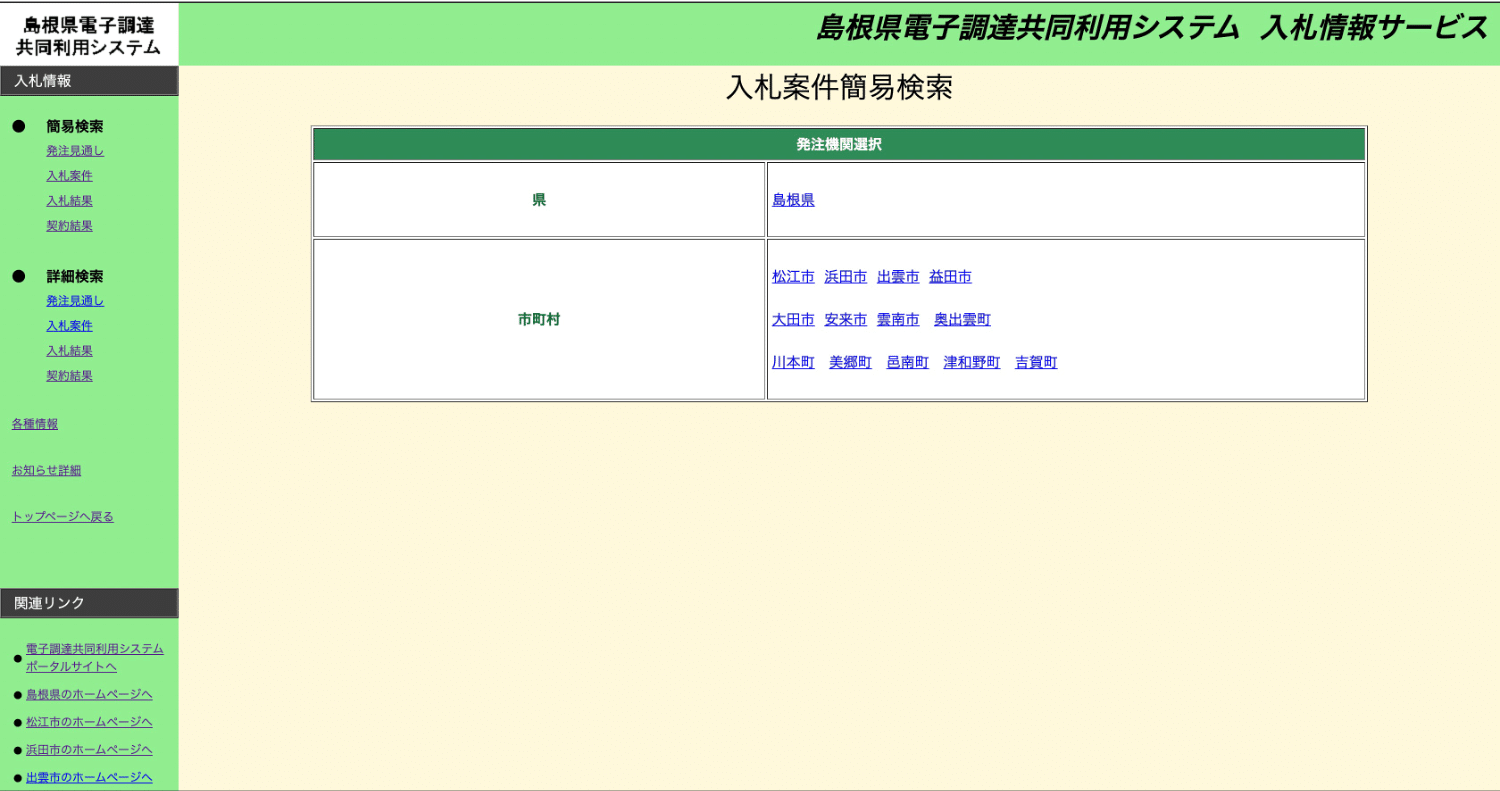Open the 島根県 link in the 県 row
This screenshot has height=791, width=1500.
[x=793, y=200]
